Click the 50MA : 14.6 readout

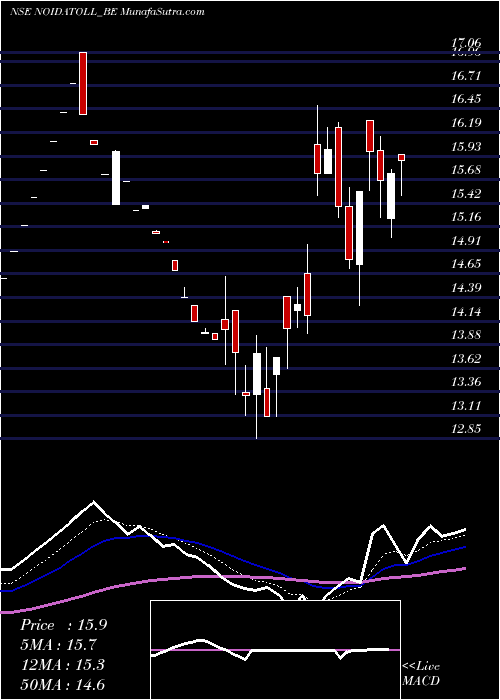click(62, 684)
